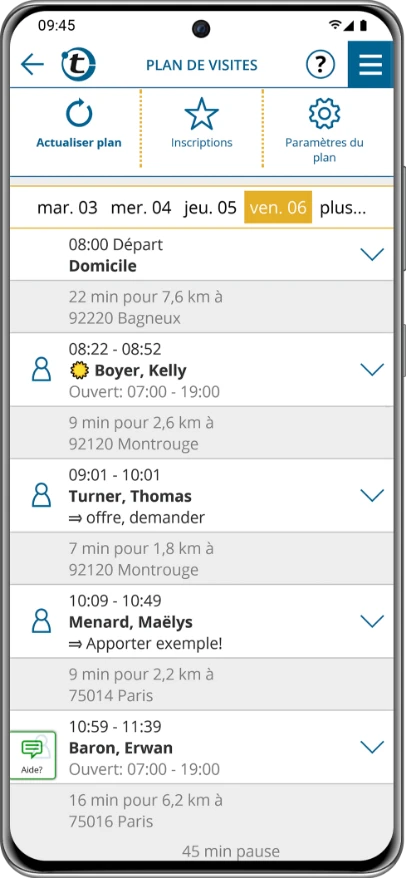This screenshot has width=406, height=879.
Task: Switch to the jeu. 05 day tab
Action: tap(210, 208)
